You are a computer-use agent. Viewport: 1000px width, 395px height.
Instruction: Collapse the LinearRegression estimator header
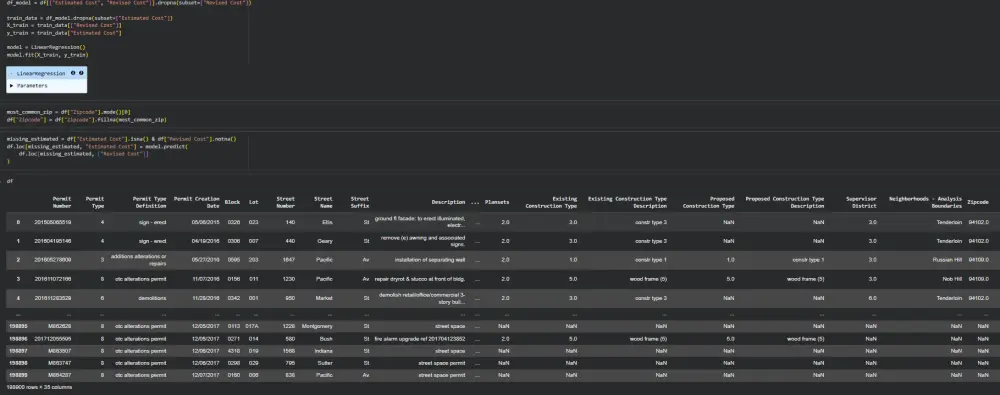click(40, 73)
